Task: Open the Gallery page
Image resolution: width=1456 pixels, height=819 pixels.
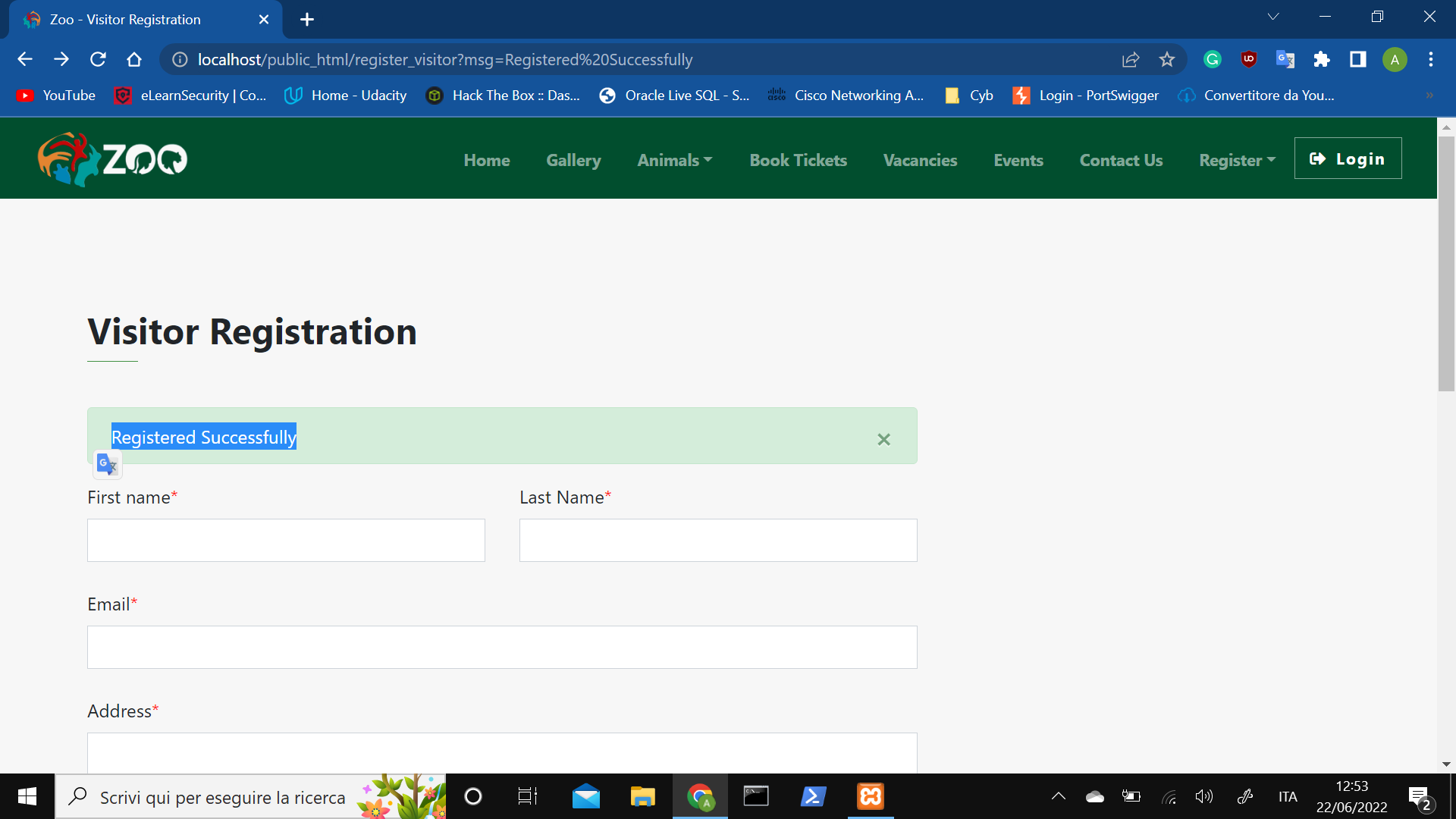Action: (x=573, y=160)
